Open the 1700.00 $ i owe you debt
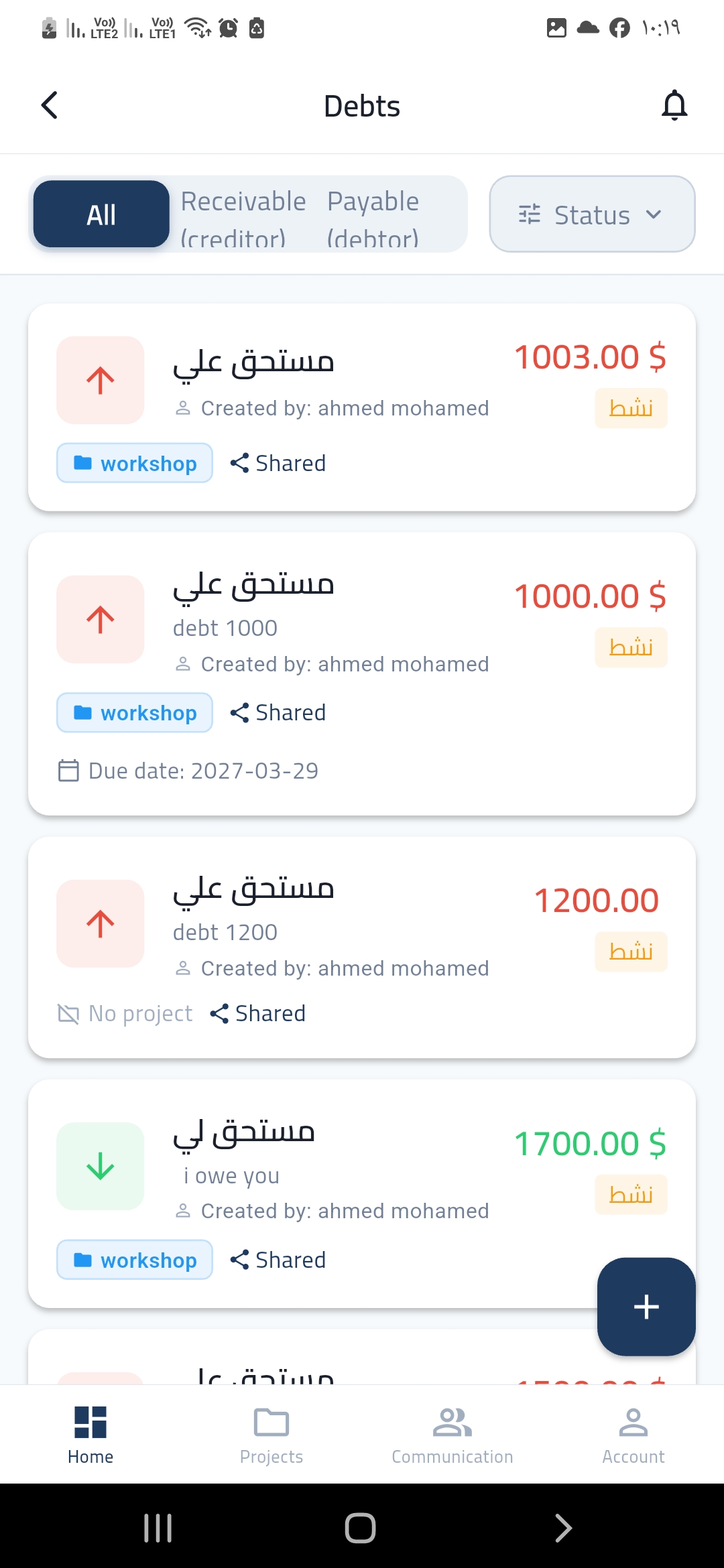The height and width of the screenshot is (1568, 724). (x=362, y=1193)
